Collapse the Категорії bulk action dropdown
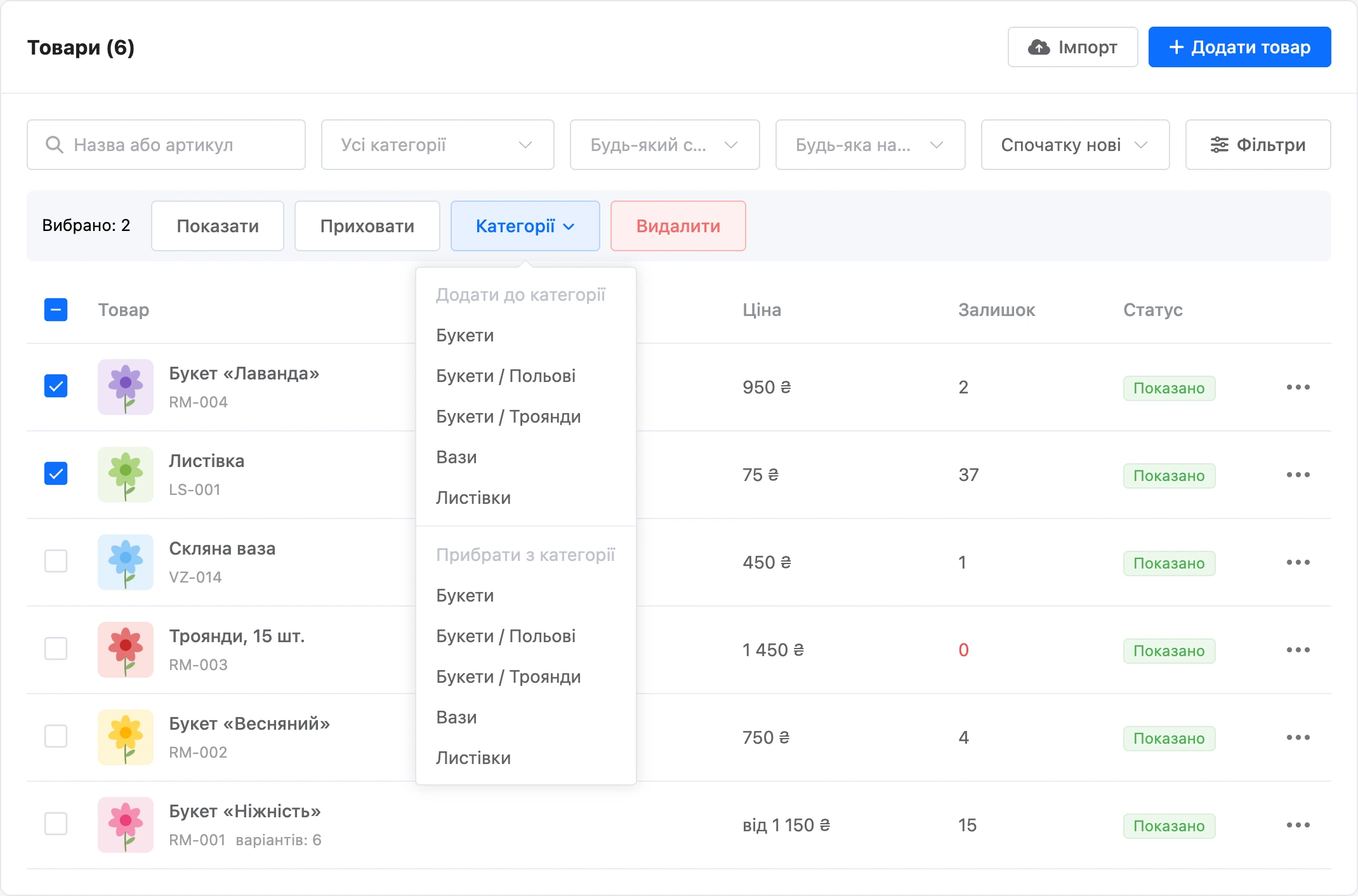Screen dimensions: 1358x896 (525, 226)
